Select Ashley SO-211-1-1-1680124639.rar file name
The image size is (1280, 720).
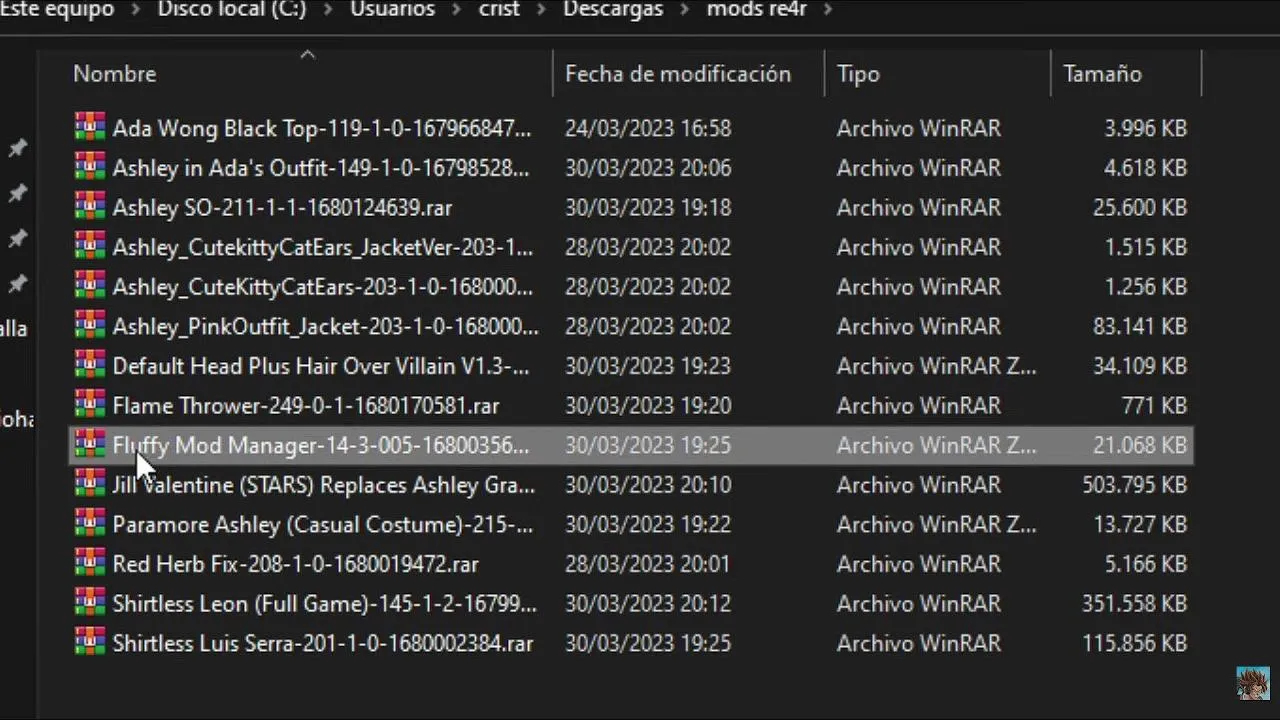(282, 208)
